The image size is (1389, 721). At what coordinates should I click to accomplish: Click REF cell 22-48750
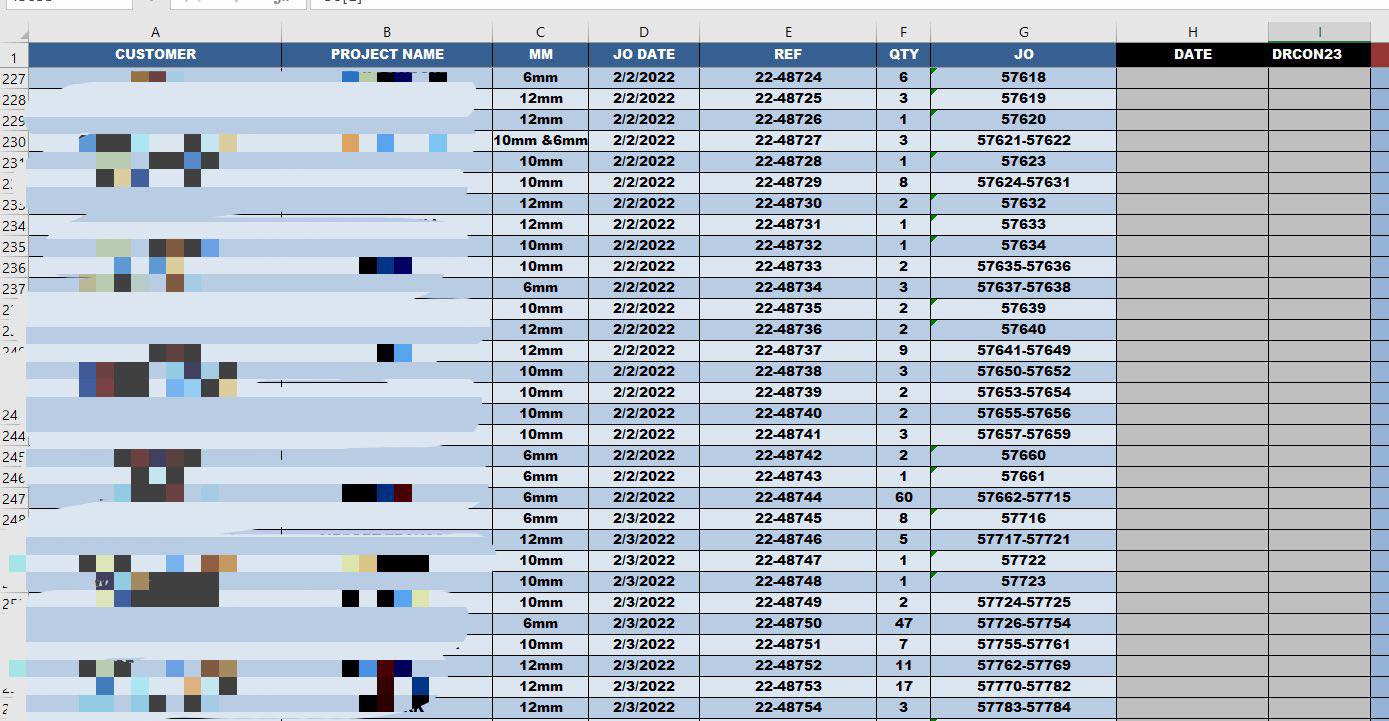[788, 623]
